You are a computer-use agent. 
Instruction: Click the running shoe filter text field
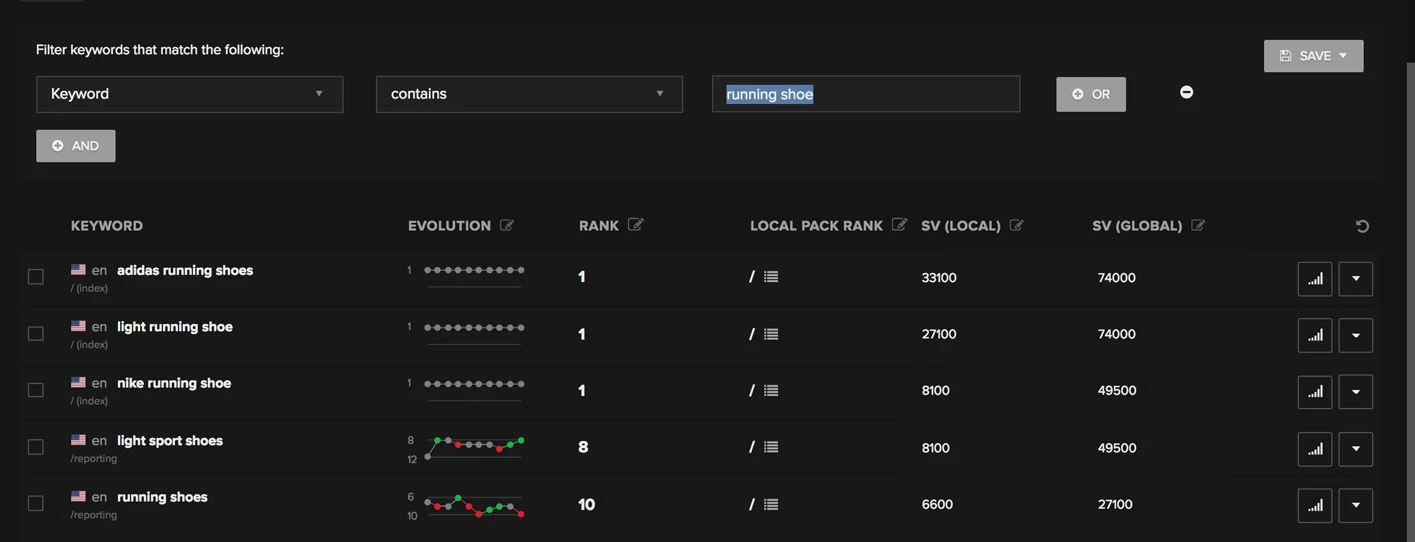865,94
